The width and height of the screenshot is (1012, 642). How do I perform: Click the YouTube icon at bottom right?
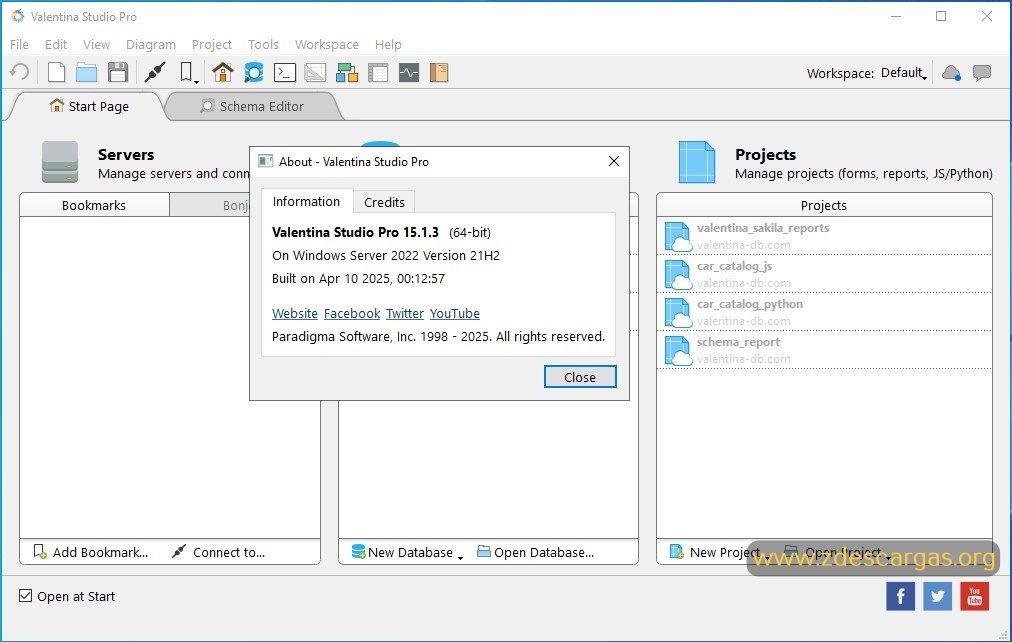coord(975,596)
